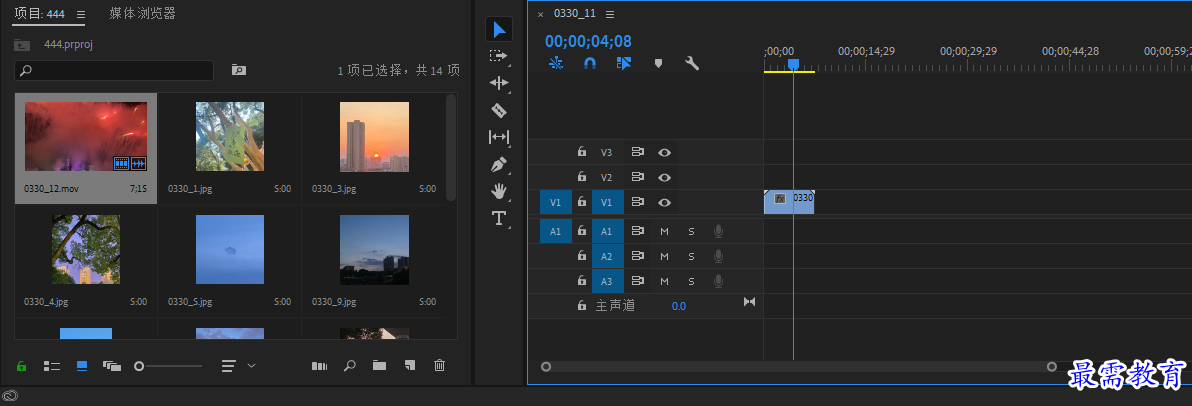Toggle A2 track lock
Screen dimensions: 1192x406
[582, 256]
